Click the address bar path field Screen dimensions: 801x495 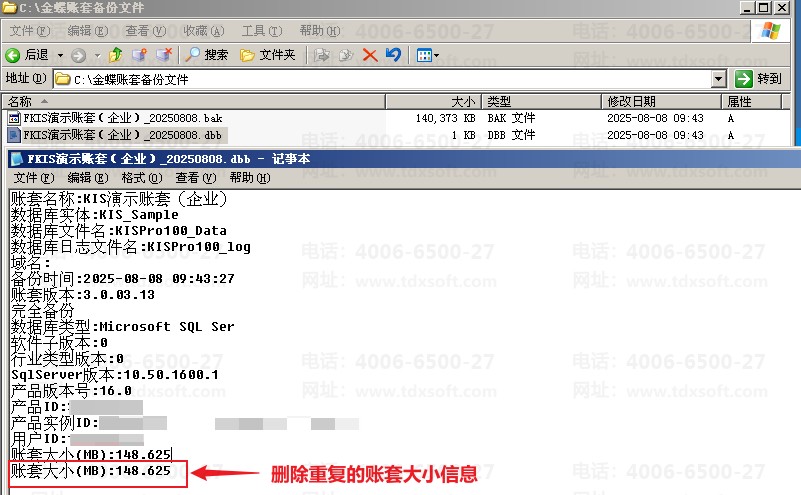pyautogui.click(x=383, y=79)
